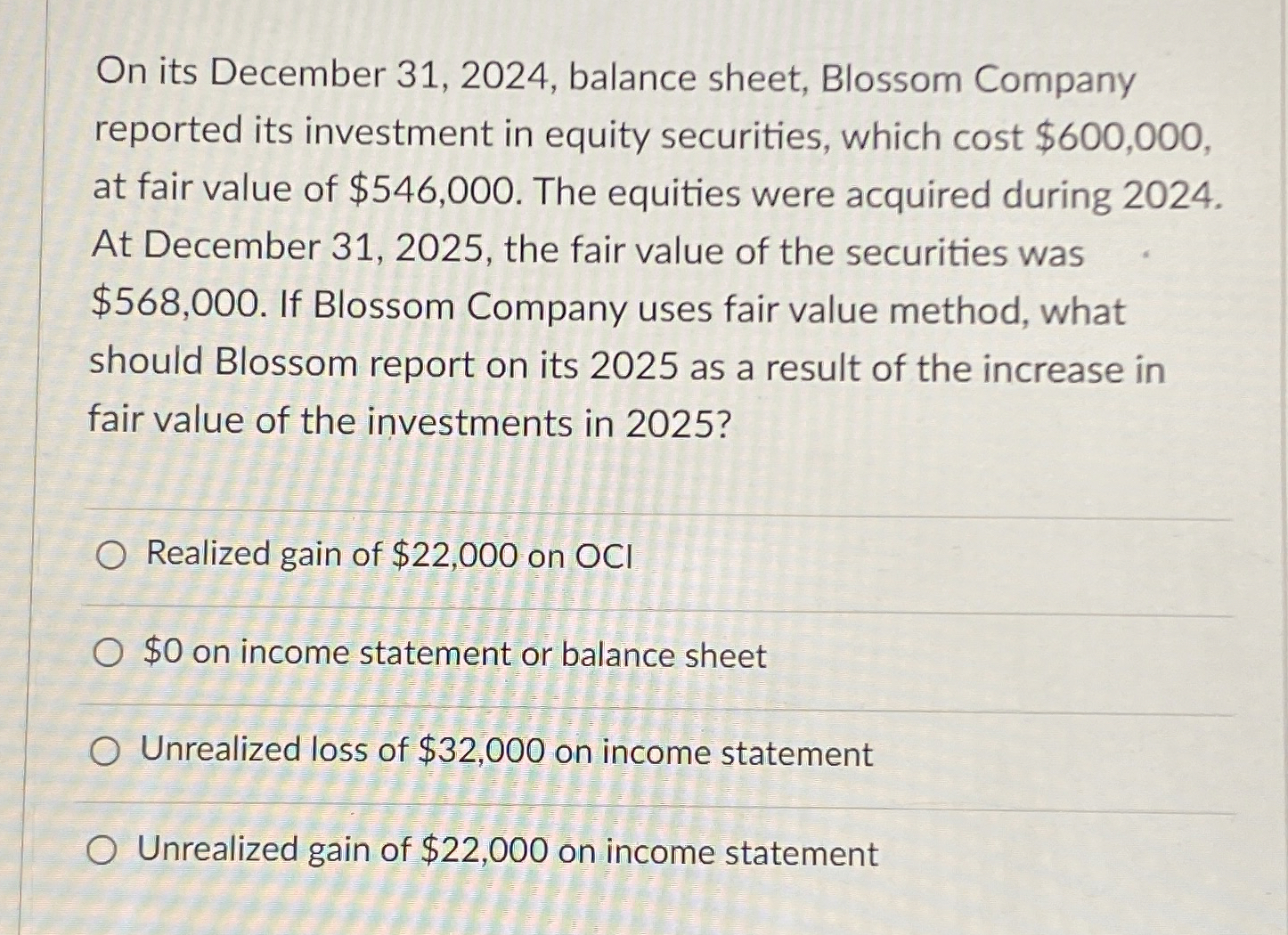This screenshot has height=935, width=1288.
Task: Click the 'Unrealized loss of $32,000 on income statement' label
Action: 506,752
